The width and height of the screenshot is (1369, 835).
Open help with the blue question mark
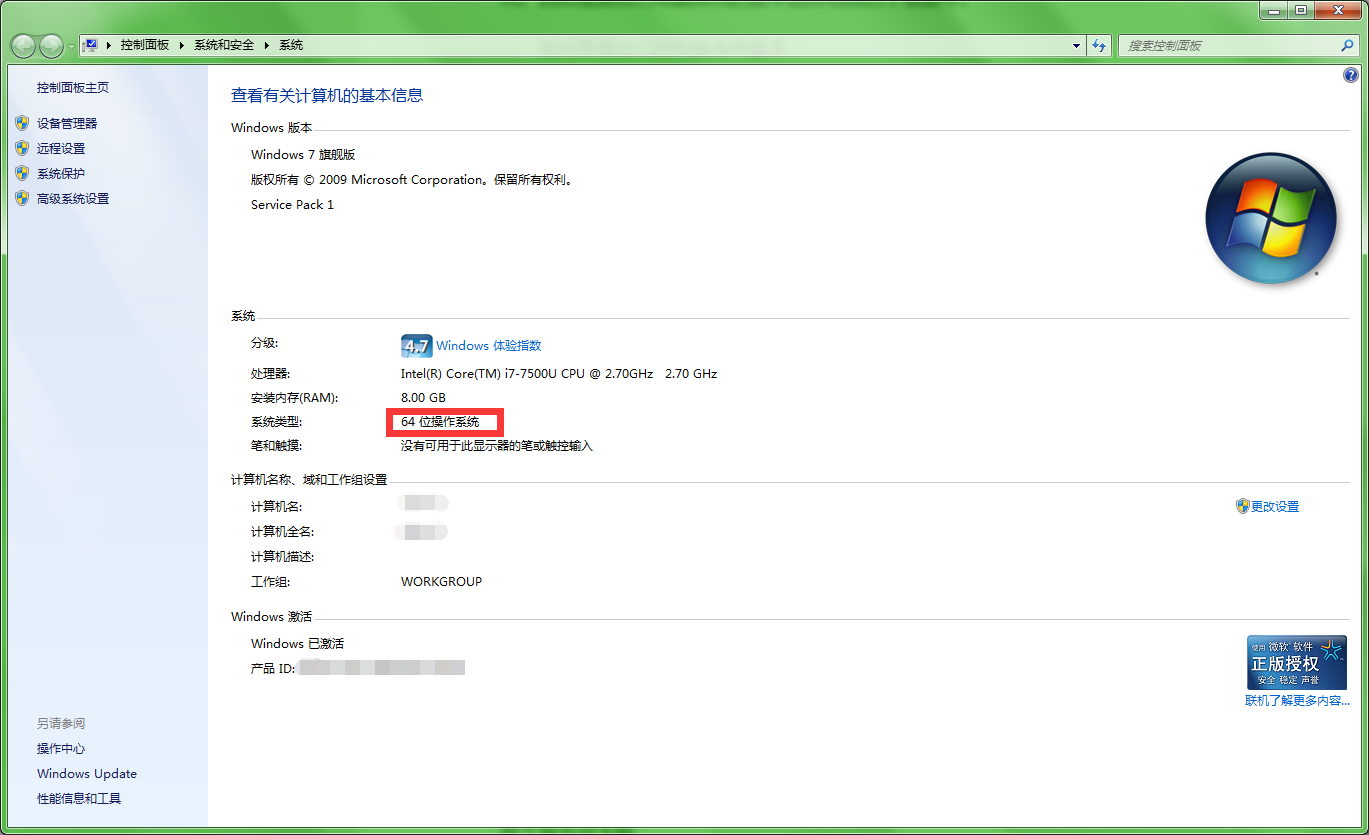1351,75
